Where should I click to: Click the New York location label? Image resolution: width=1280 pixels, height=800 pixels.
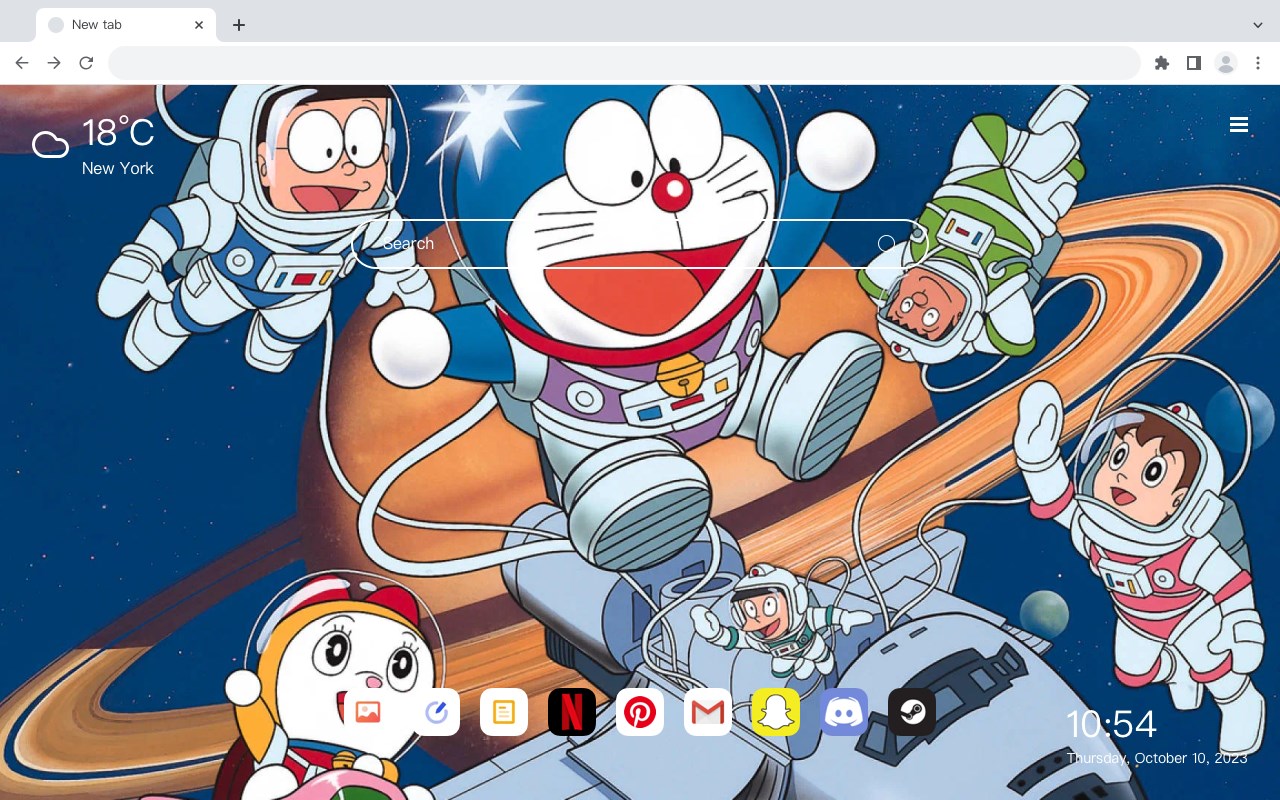click(118, 168)
